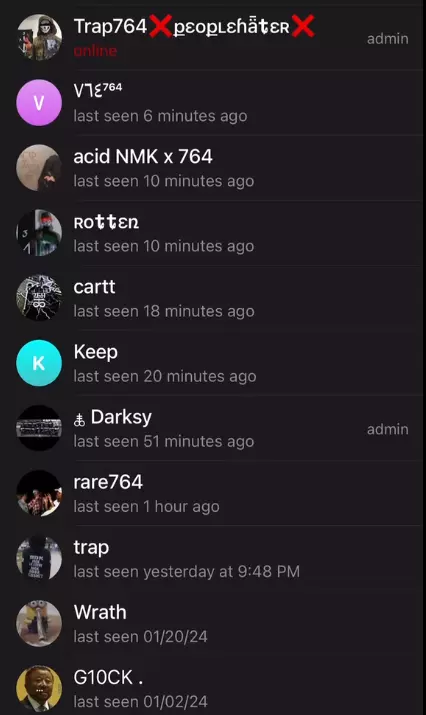Select the admin label beside Trap764
This screenshot has width=426, height=715.
pos(388,39)
